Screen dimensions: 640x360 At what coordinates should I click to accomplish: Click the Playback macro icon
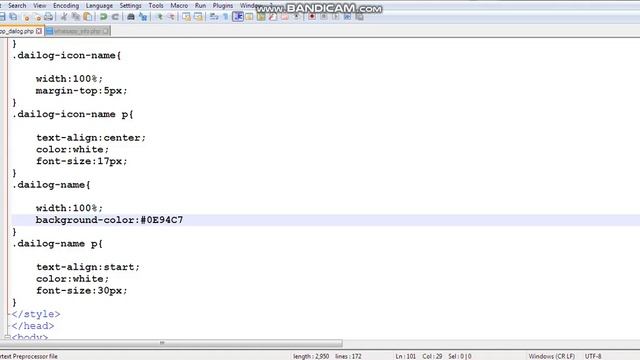coord(336,17)
